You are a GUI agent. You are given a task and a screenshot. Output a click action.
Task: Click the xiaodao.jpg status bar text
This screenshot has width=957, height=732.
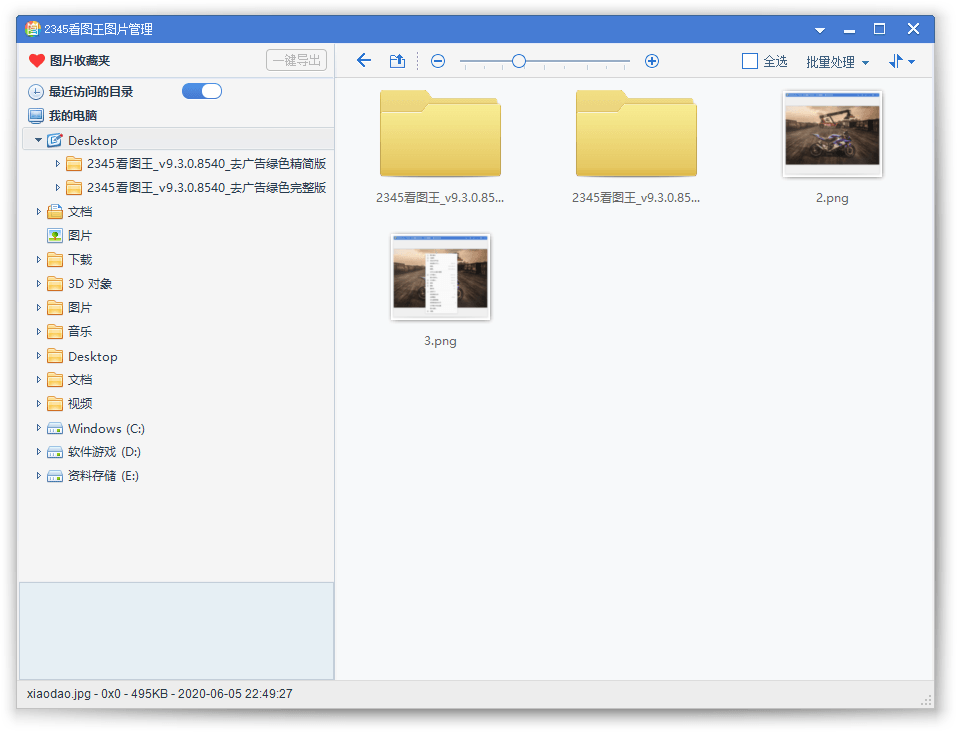click(159, 694)
